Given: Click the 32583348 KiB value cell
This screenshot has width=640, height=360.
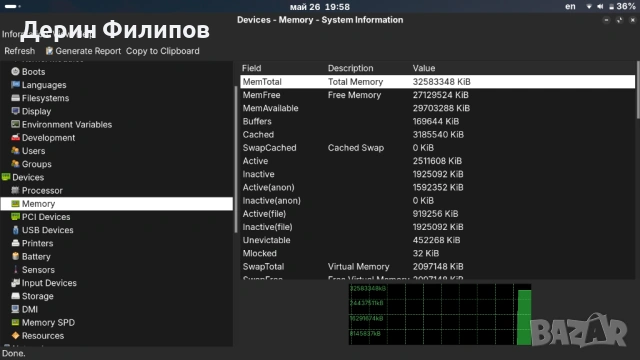Looking at the screenshot, I should [442, 82].
